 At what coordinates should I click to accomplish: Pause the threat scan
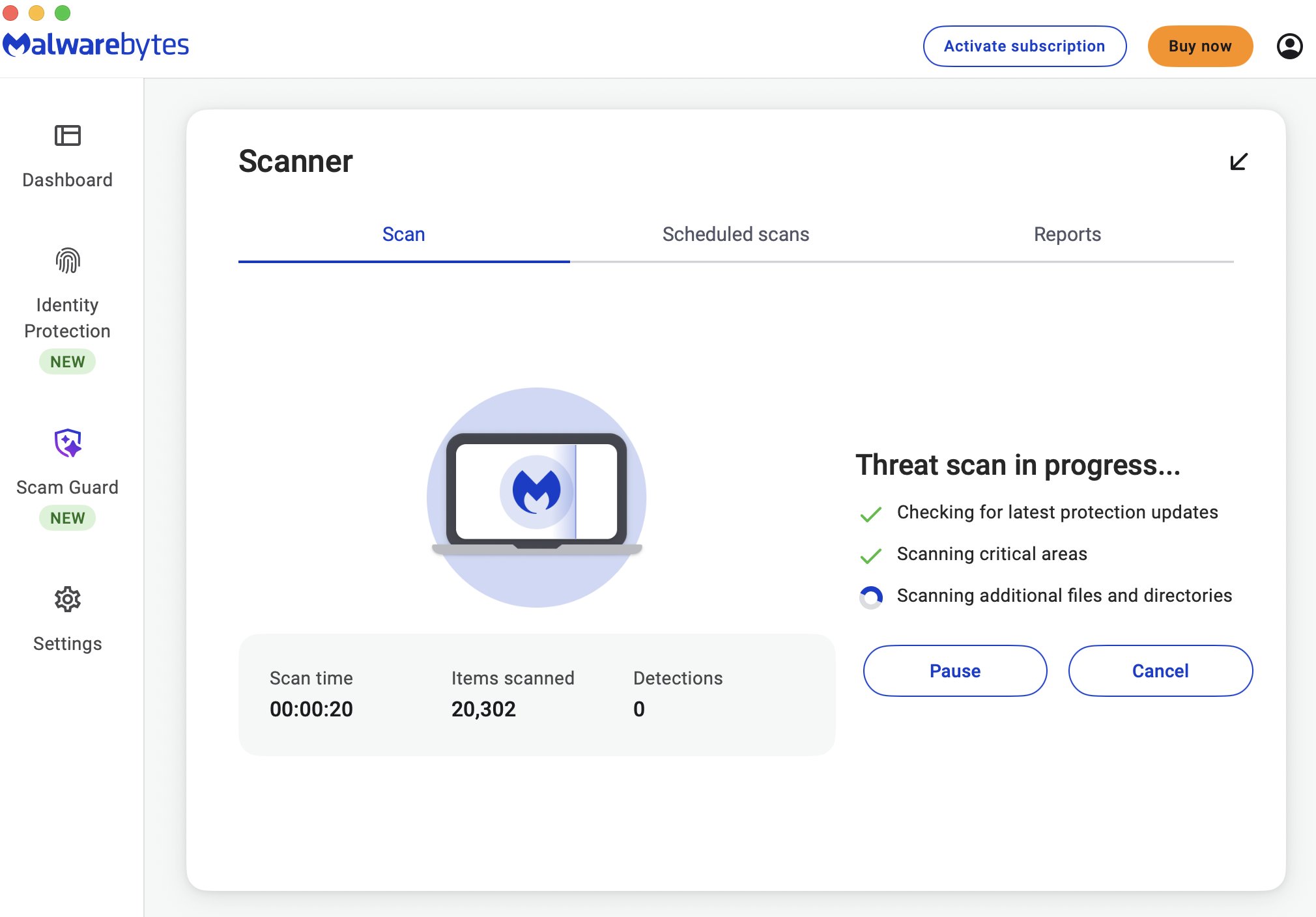pyautogui.click(x=955, y=671)
